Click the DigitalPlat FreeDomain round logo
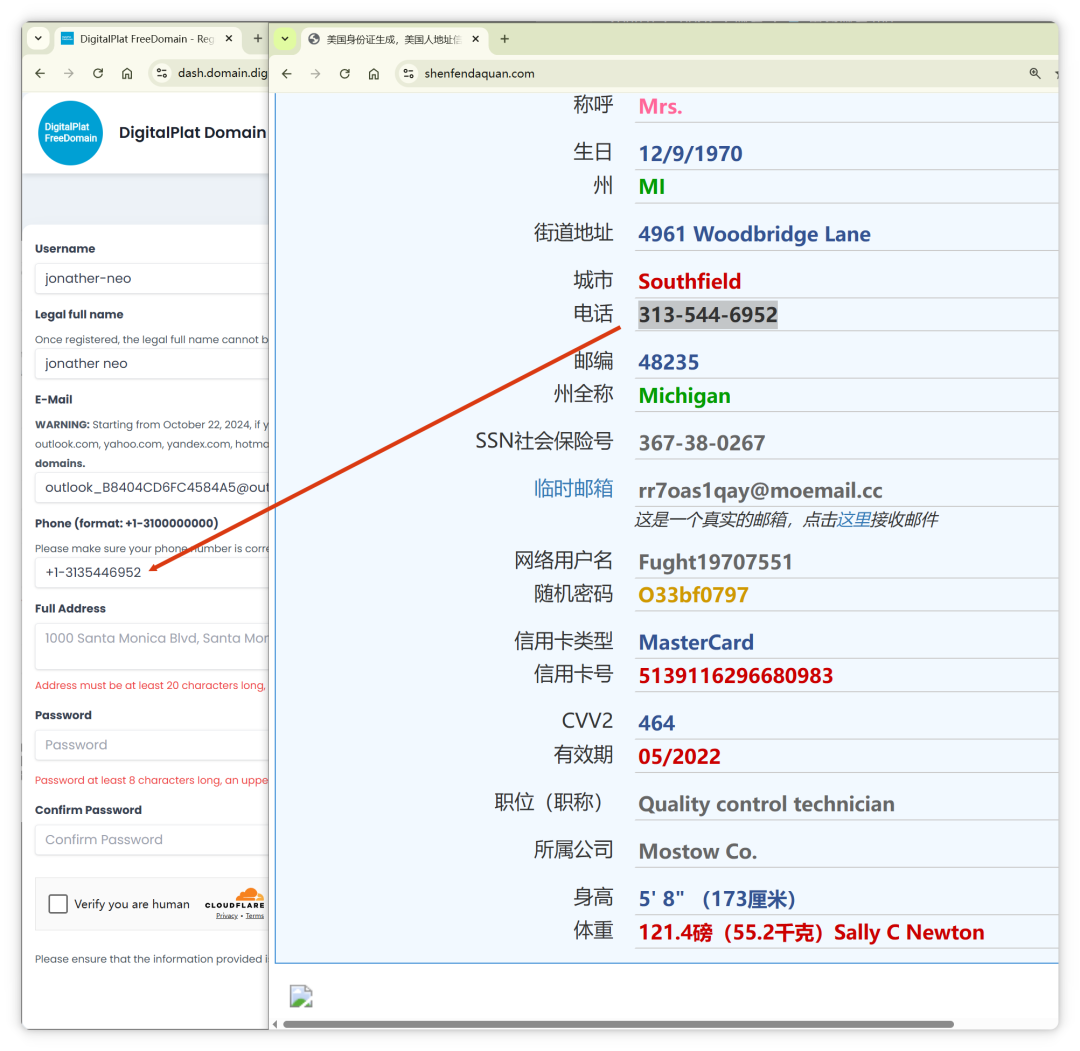Viewport: 1080px width, 1051px height. [70, 133]
